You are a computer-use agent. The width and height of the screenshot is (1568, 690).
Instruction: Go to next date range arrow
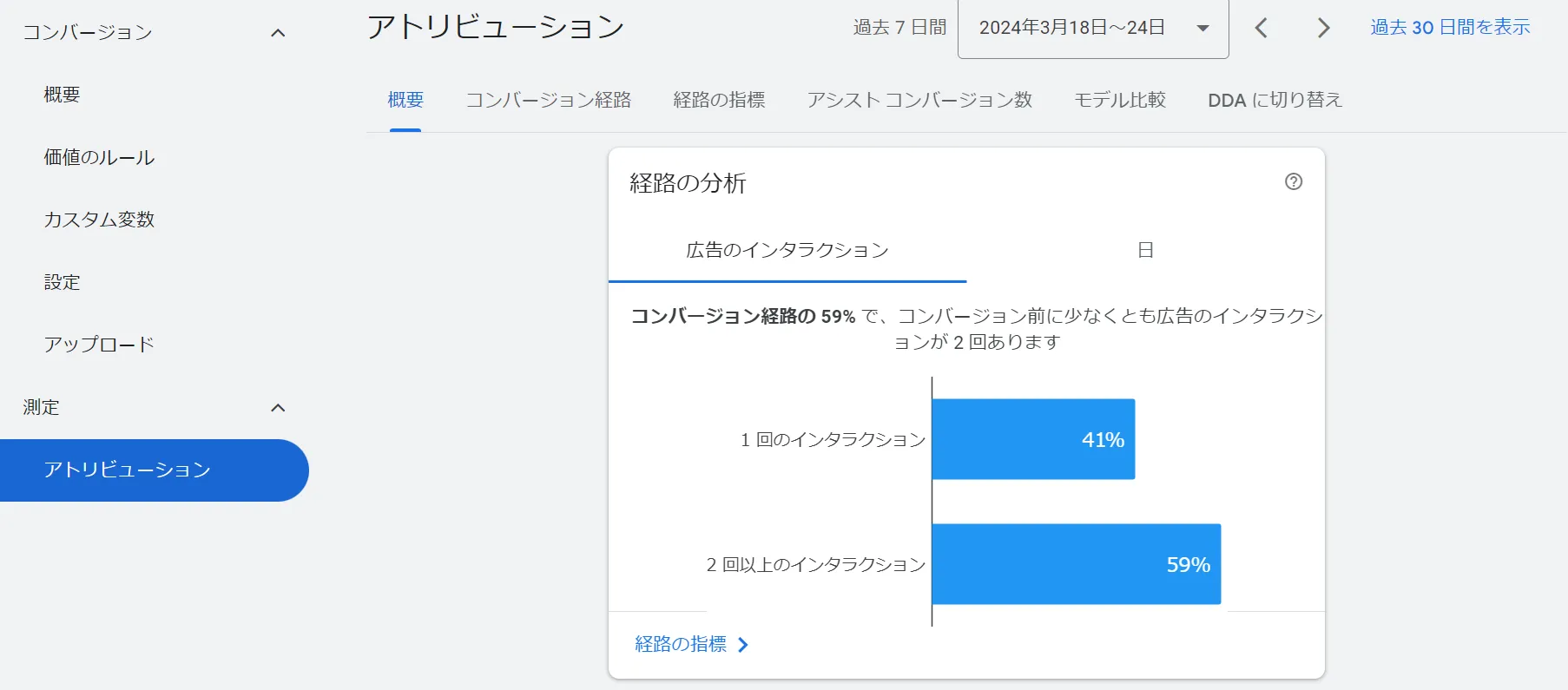(x=1323, y=28)
